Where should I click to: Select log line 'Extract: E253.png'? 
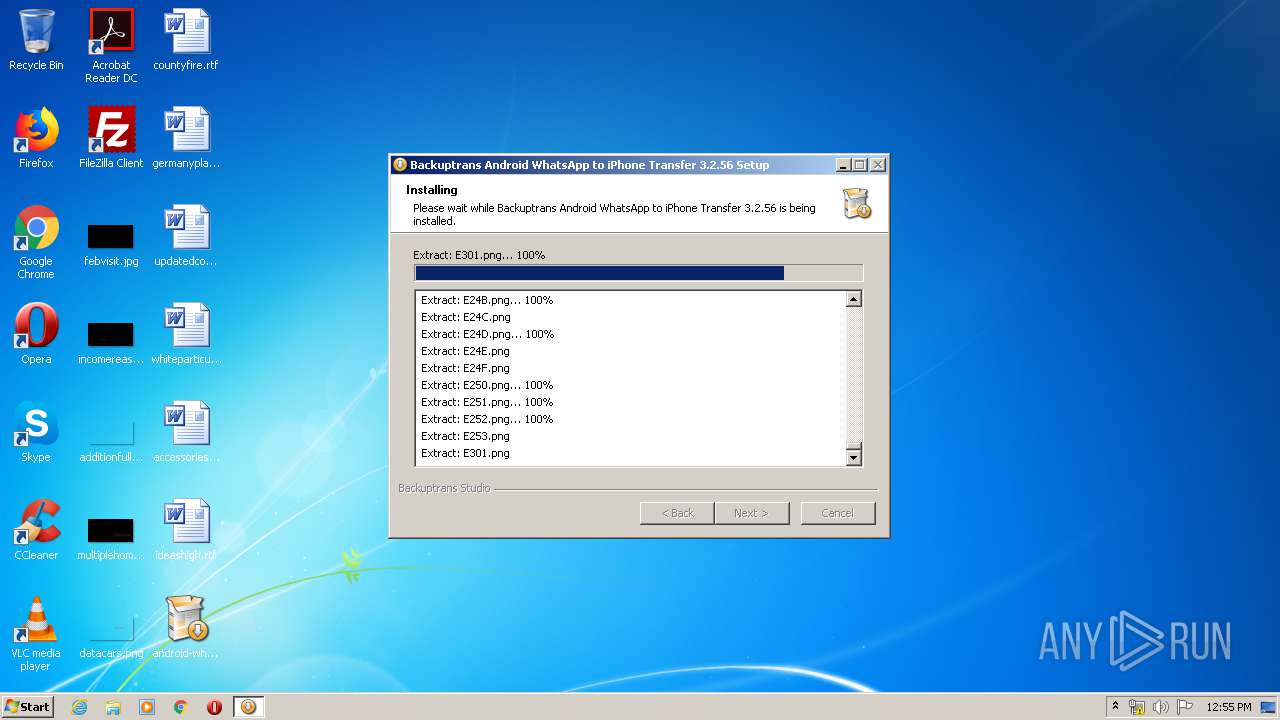[466, 436]
